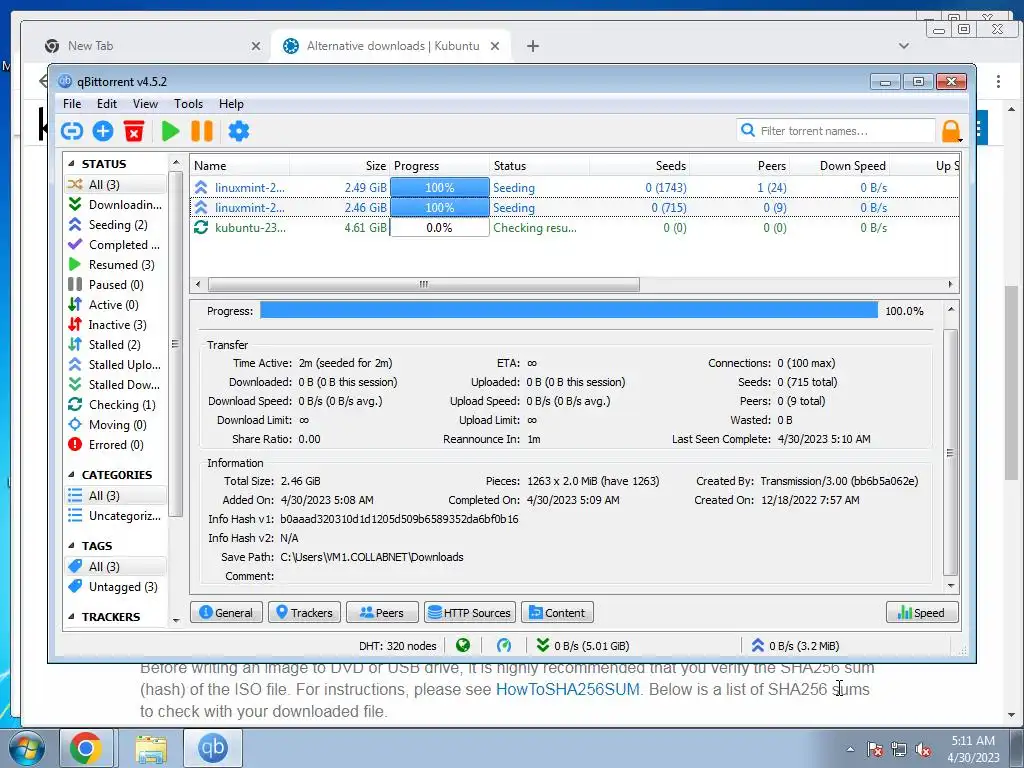Open the Help menu

tap(231, 104)
